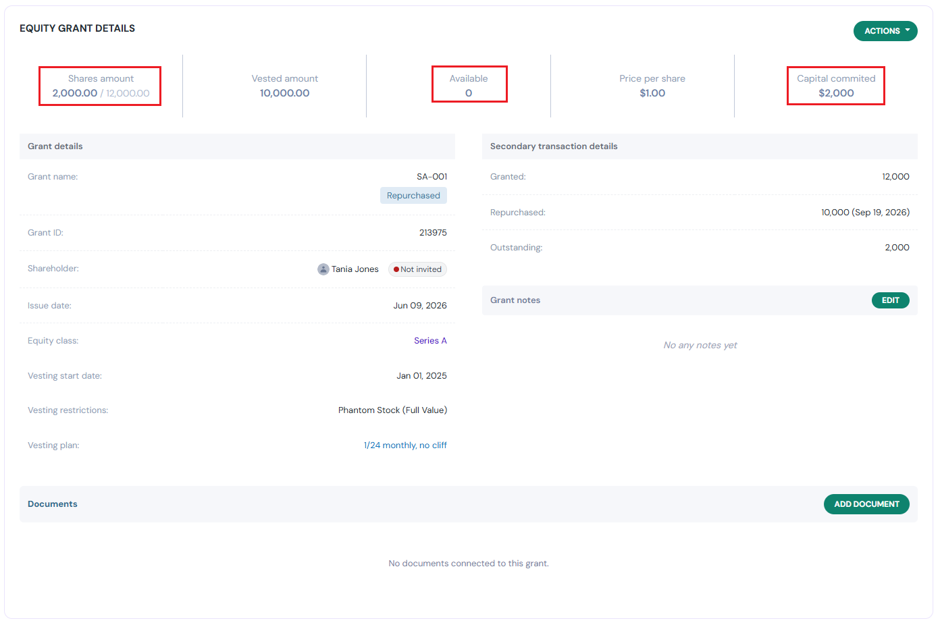Click the total shares figure 12,000.00
940x625 pixels.
pos(128,93)
